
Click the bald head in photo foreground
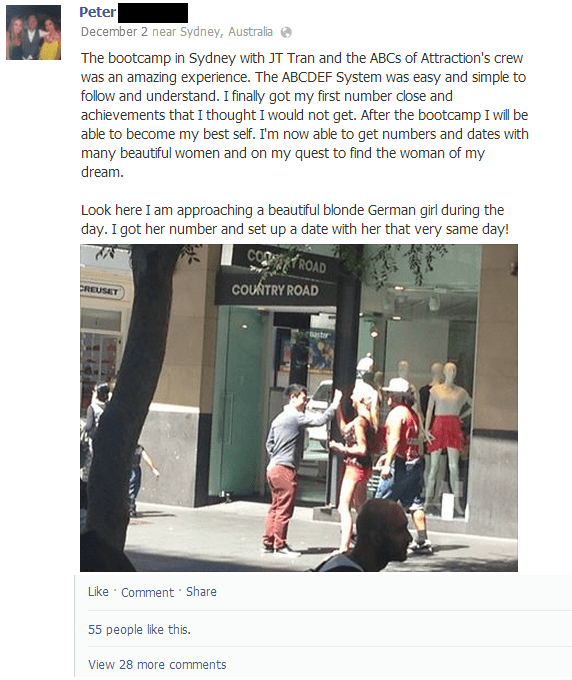381,533
